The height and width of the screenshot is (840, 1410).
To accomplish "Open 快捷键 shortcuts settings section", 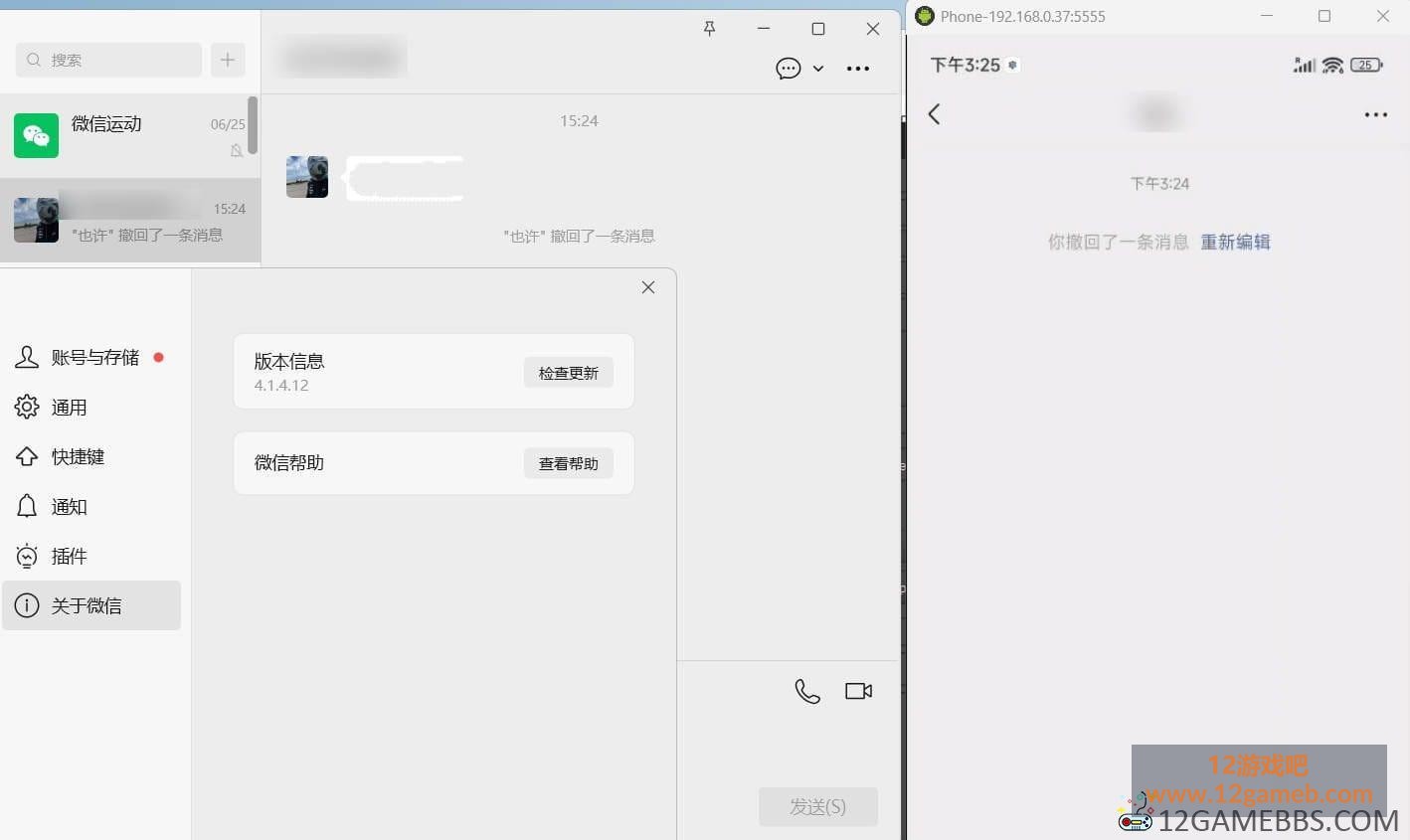I will pos(90,457).
